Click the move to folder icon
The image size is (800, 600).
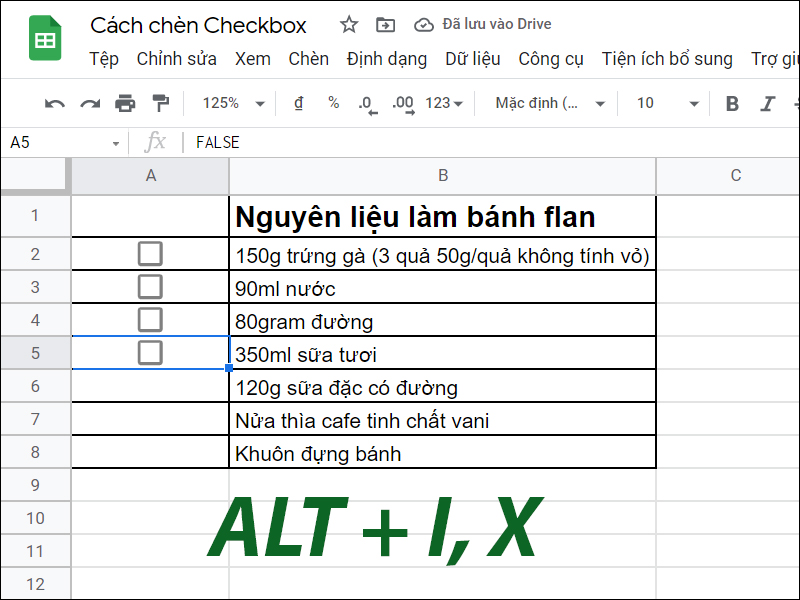pos(385,24)
